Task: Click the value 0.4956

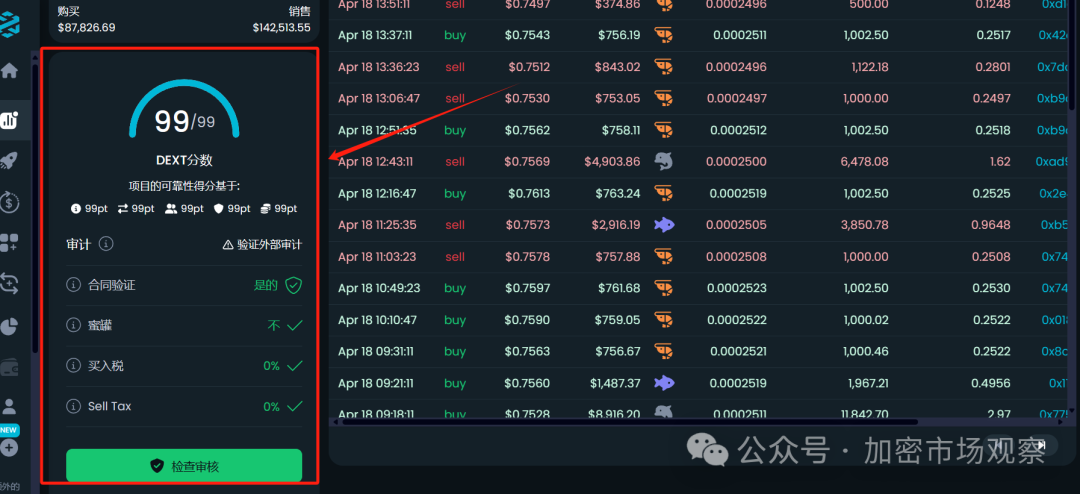Action: tap(991, 383)
